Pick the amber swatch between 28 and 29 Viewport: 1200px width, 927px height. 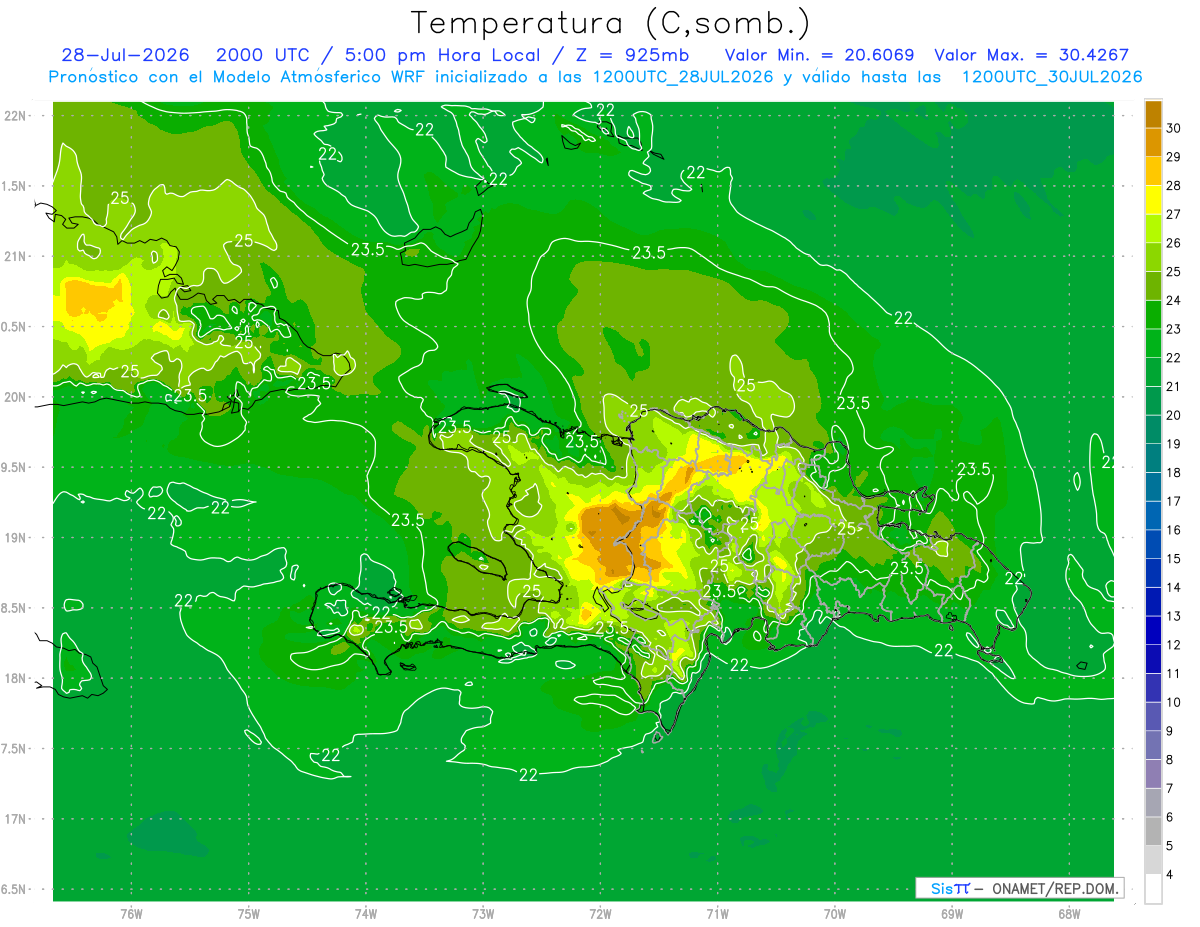1153,171
